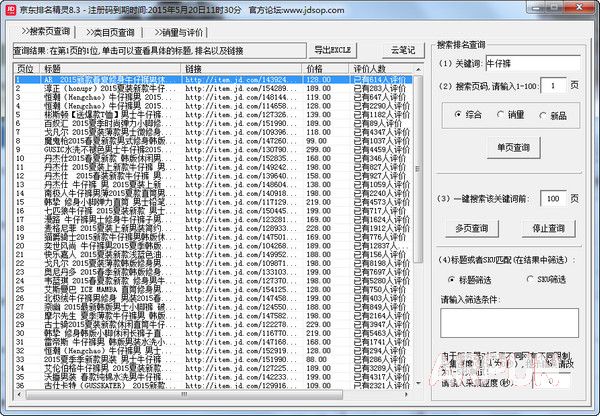Close the 京东排名精灵 window
The width and height of the screenshot is (600, 416).
pyautogui.click(x=579, y=7)
